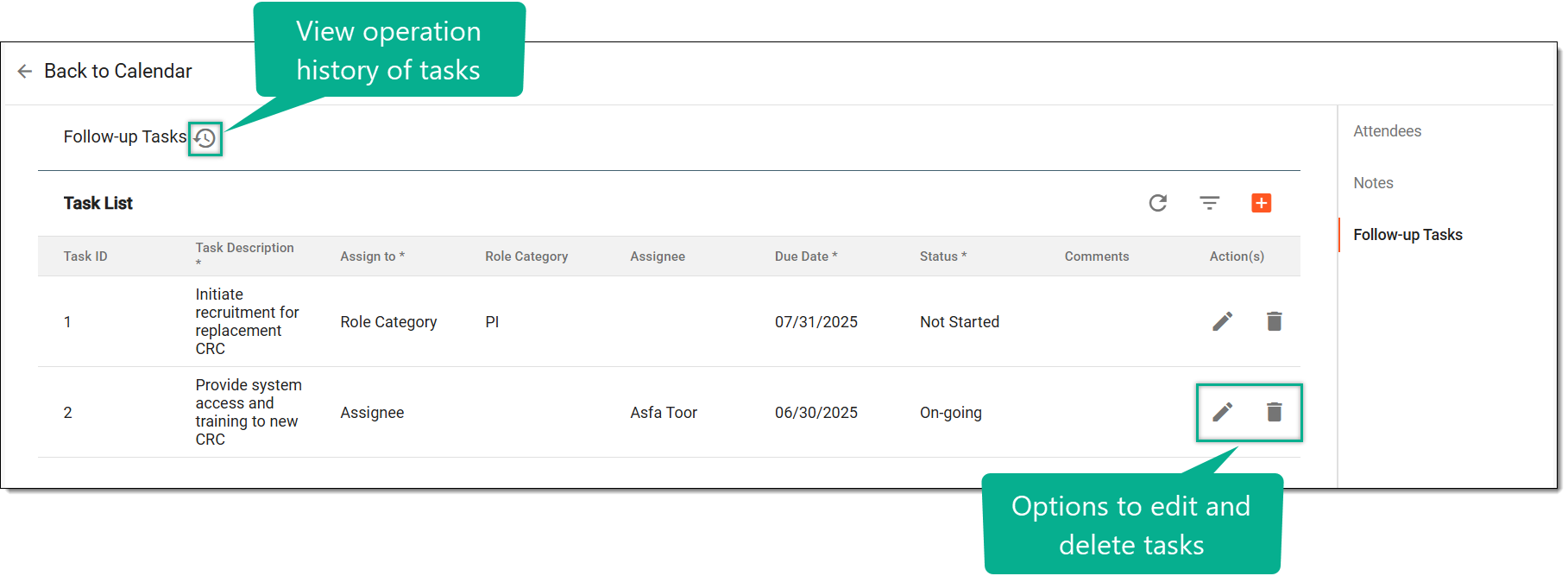This screenshot has height=576, width=1568.
Task: Edit task 1 with pencil icon
Action: (x=1223, y=321)
